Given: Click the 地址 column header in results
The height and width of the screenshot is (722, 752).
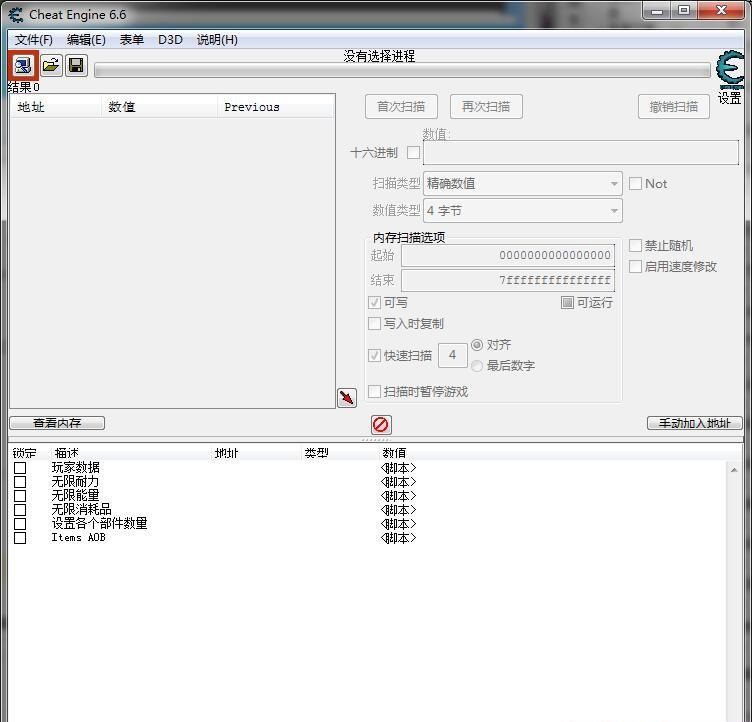Looking at the screenshot, I should coord(56,107).
